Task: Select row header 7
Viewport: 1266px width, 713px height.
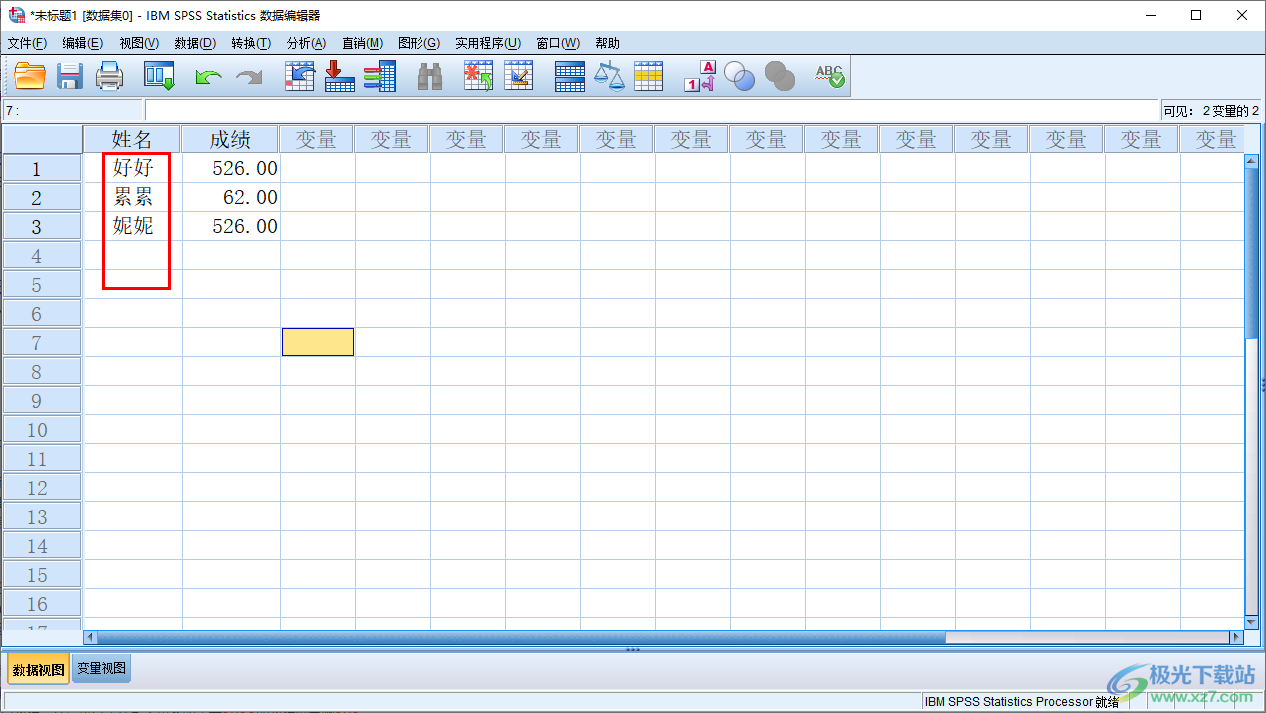Action: point(42,342)
